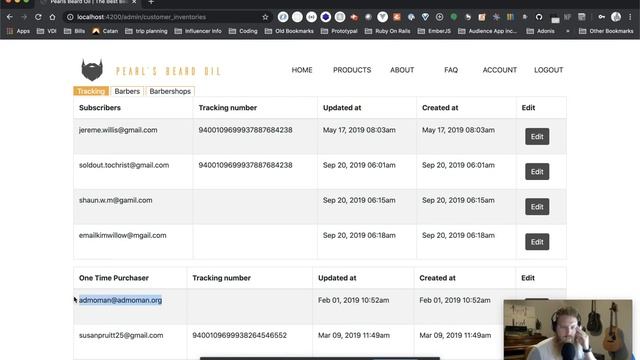Open the Audience App inc bookmarks folder
Image resolution: width=640 pixels, height=360 pixels.
(488, 31)
